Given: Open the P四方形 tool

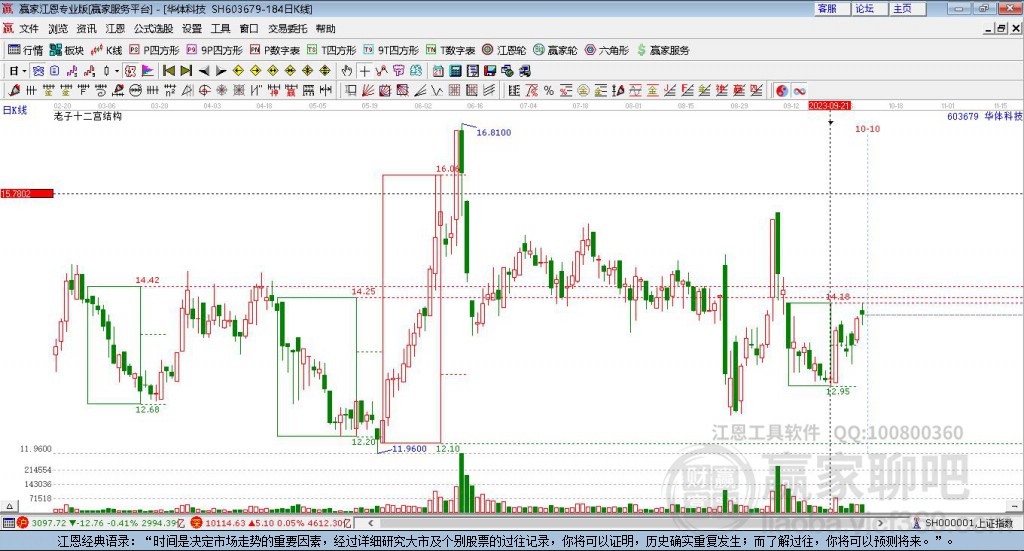Looking at the screenshot, I should [154, 50].
